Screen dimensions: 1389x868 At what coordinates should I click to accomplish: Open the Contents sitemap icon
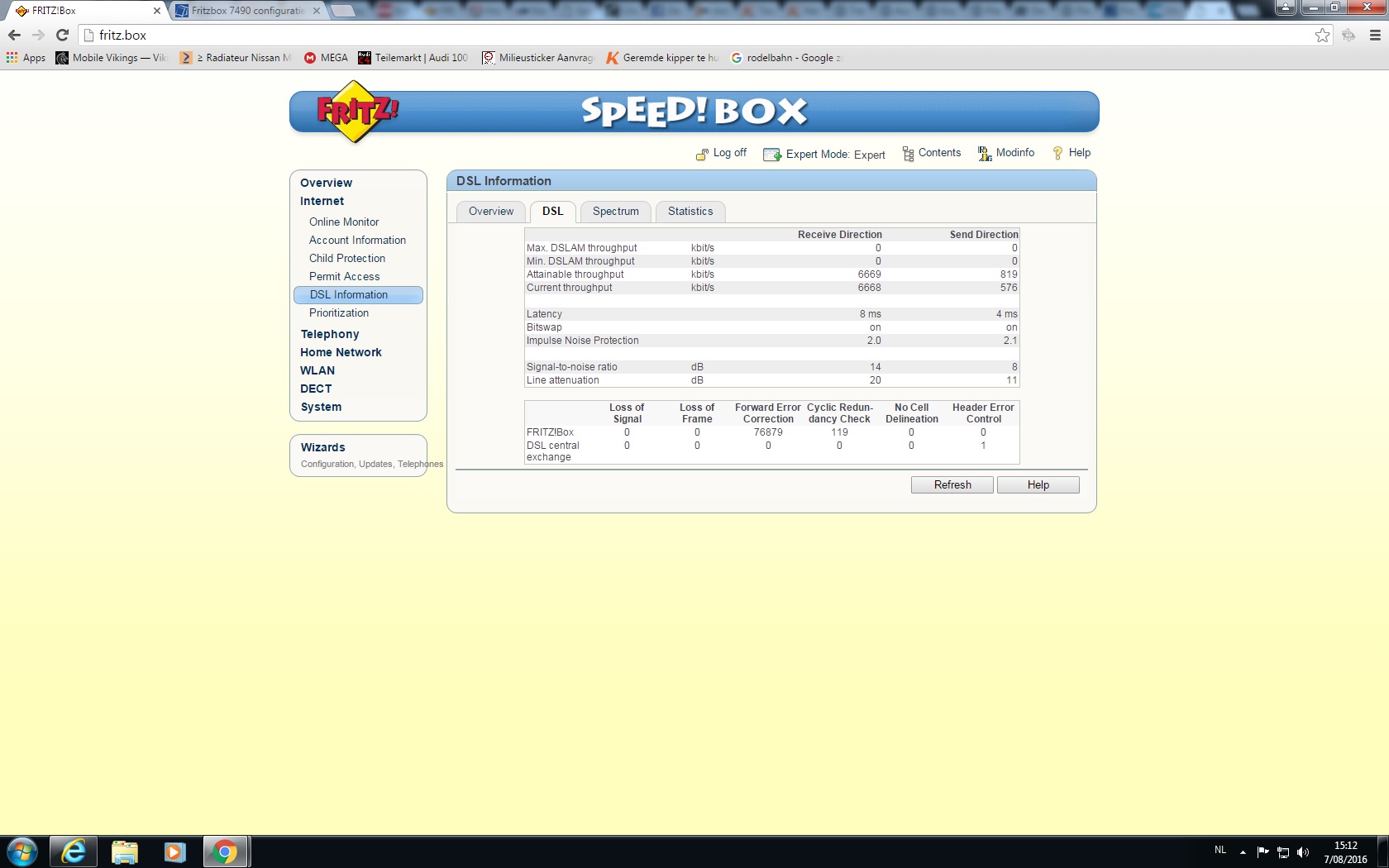908,154
